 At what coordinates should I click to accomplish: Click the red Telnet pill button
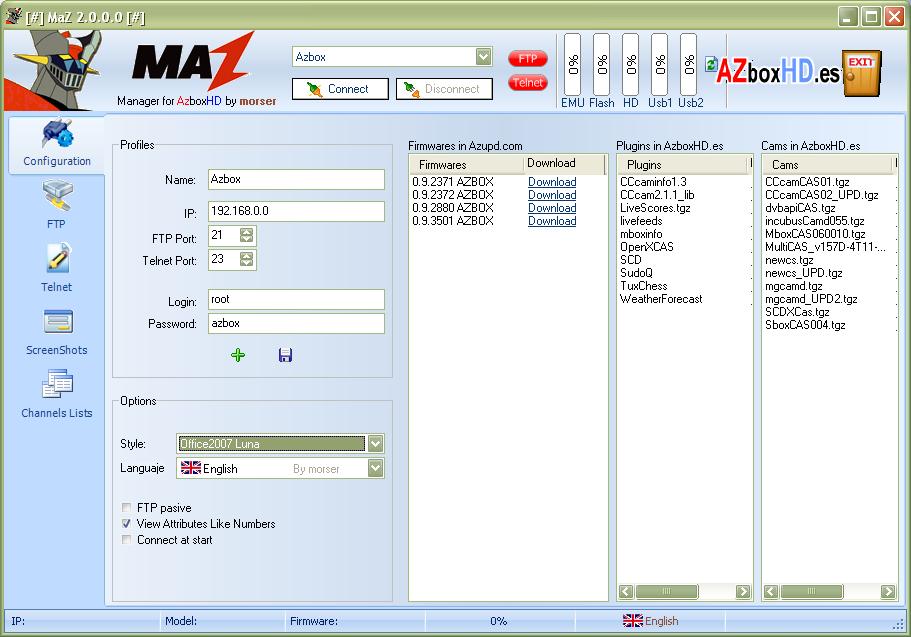pos(527,83)
